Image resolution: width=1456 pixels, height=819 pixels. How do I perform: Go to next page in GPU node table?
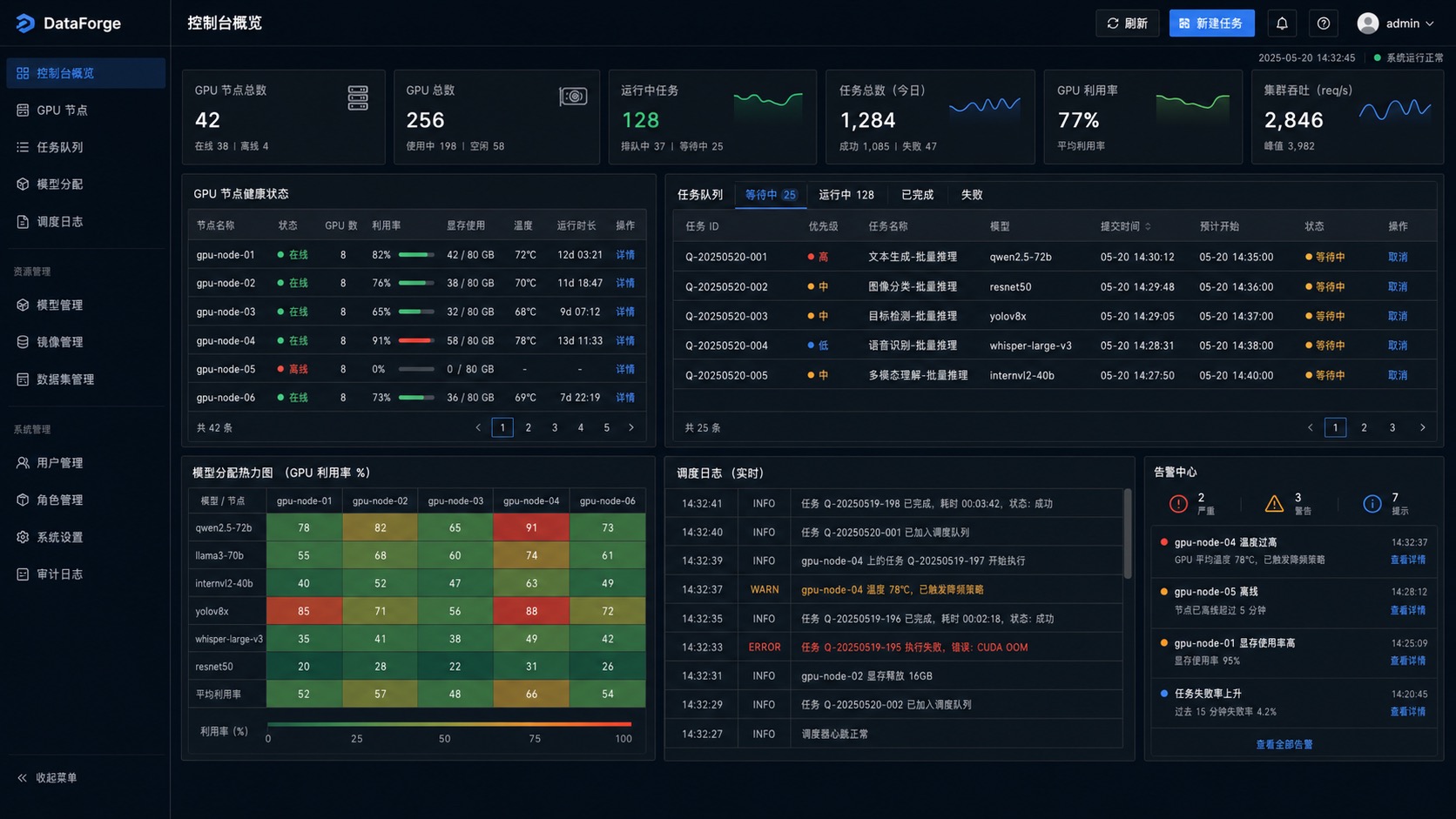point(631,427)
